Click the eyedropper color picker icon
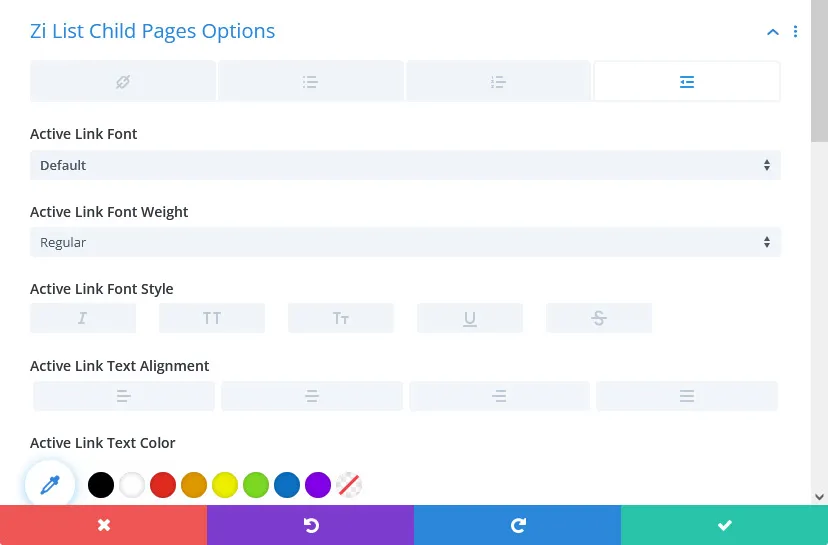828x545 pixels. pyautogui.click(x=50, y=485)
